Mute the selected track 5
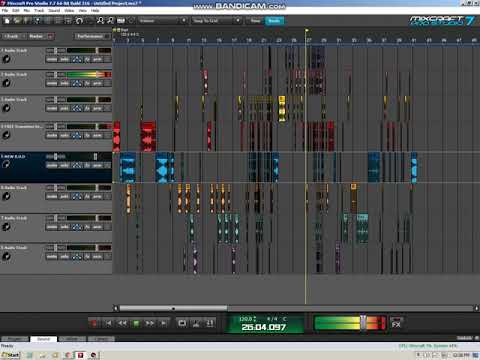The width and height of the screenshot is (480, 360). (52, 165)
